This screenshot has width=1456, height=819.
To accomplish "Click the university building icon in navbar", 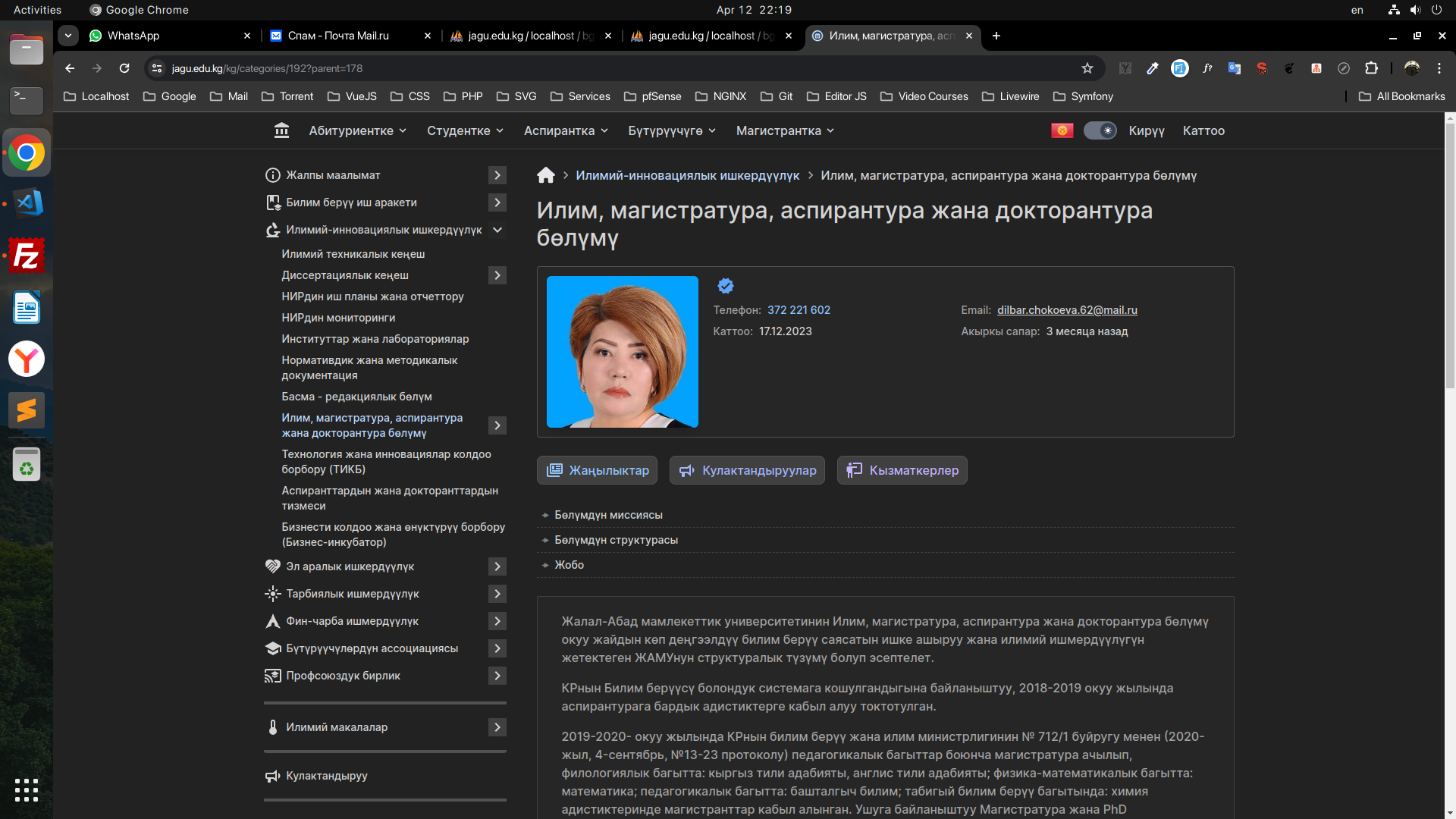I will [x=281, y=130].
